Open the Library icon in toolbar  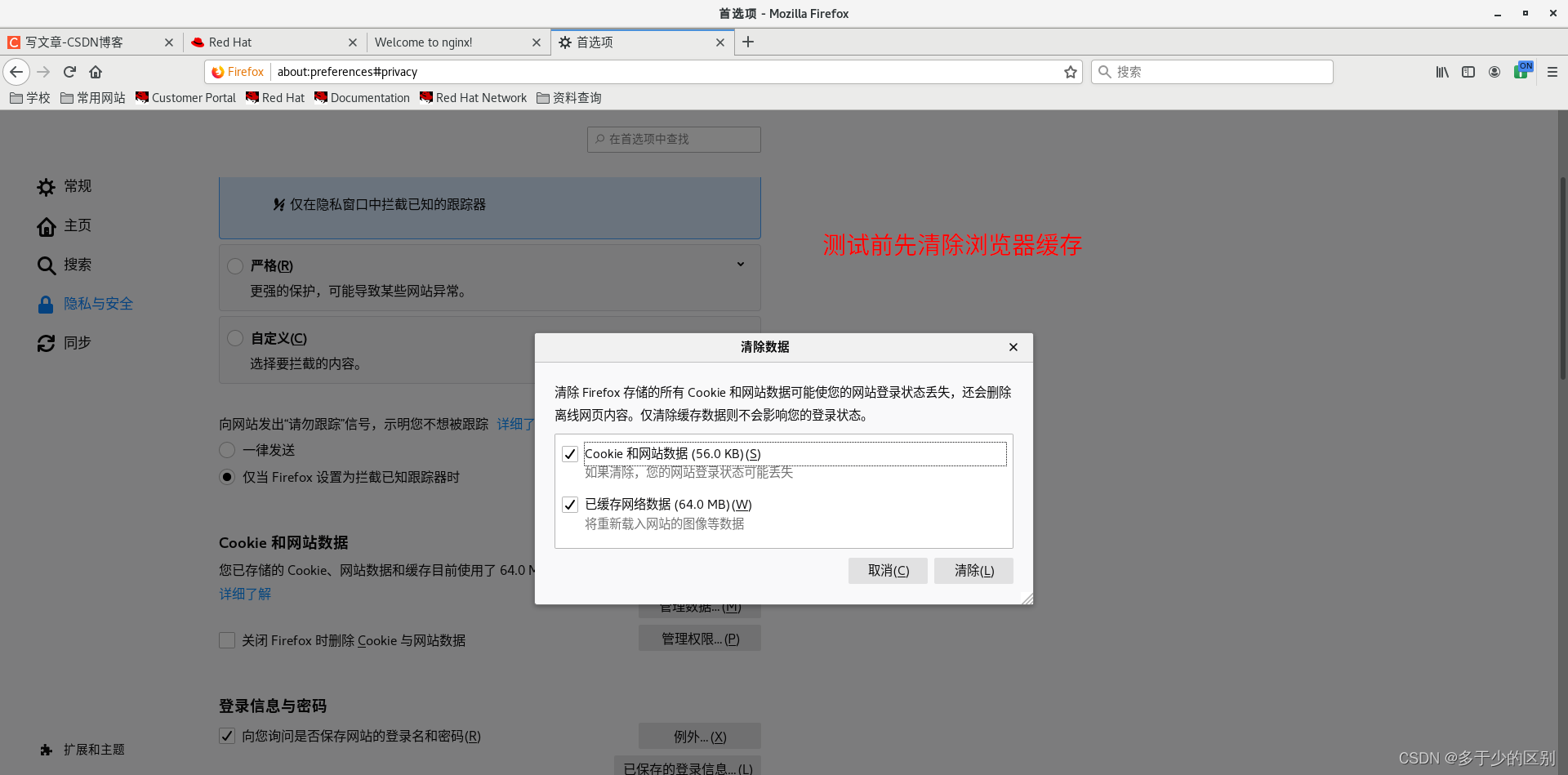[1442, 72]
